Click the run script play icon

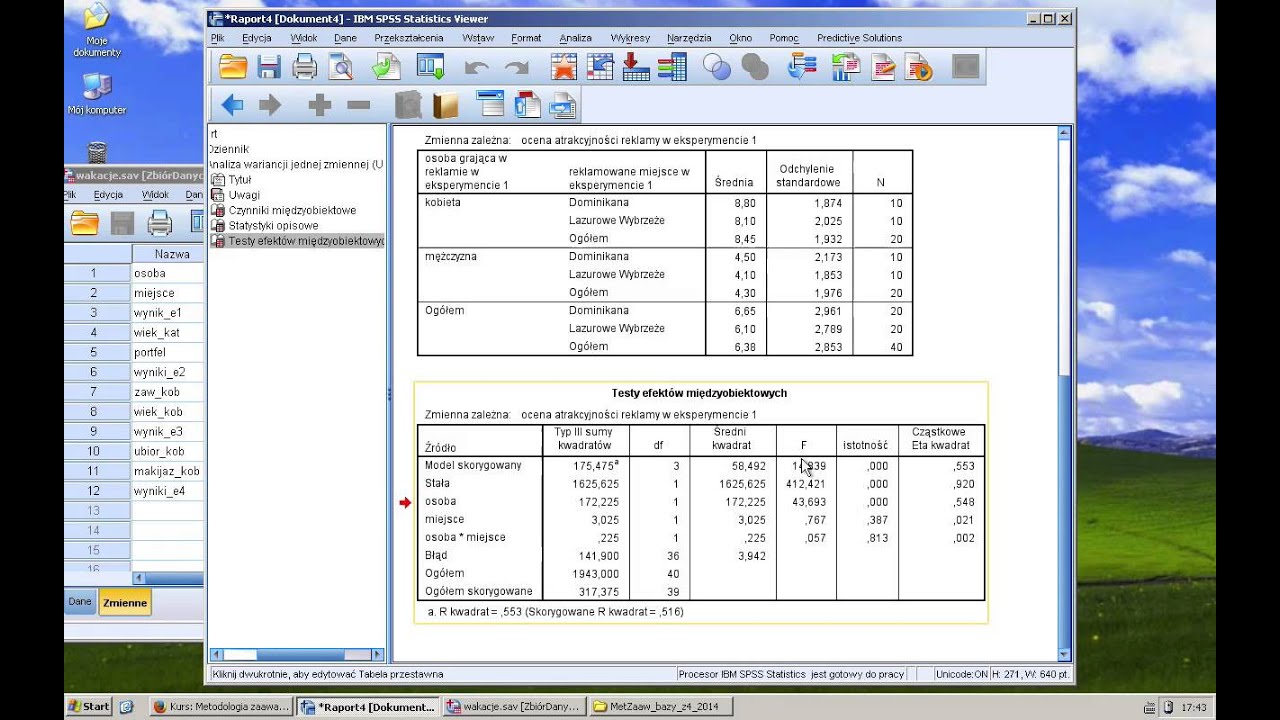pyautogui.click(x=918, y=67)
